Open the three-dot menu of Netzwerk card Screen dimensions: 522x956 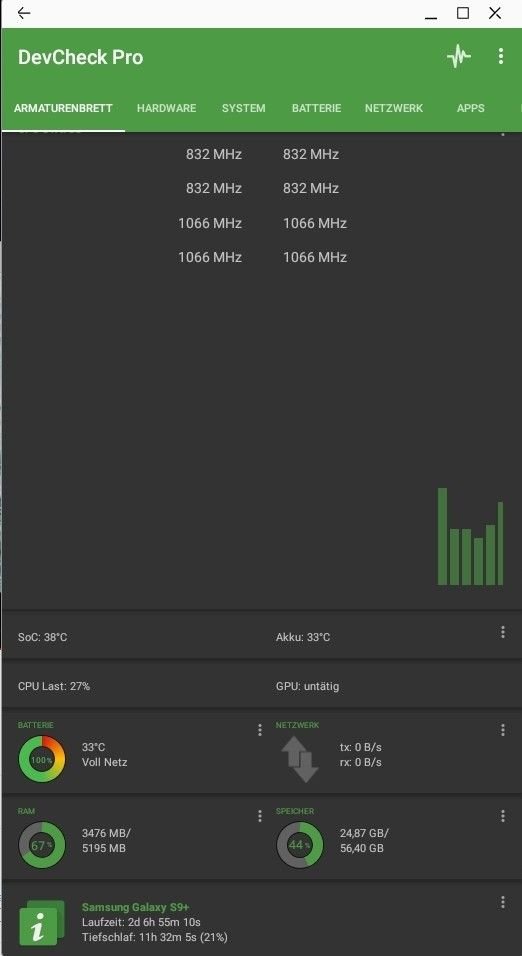coord(502,729)
